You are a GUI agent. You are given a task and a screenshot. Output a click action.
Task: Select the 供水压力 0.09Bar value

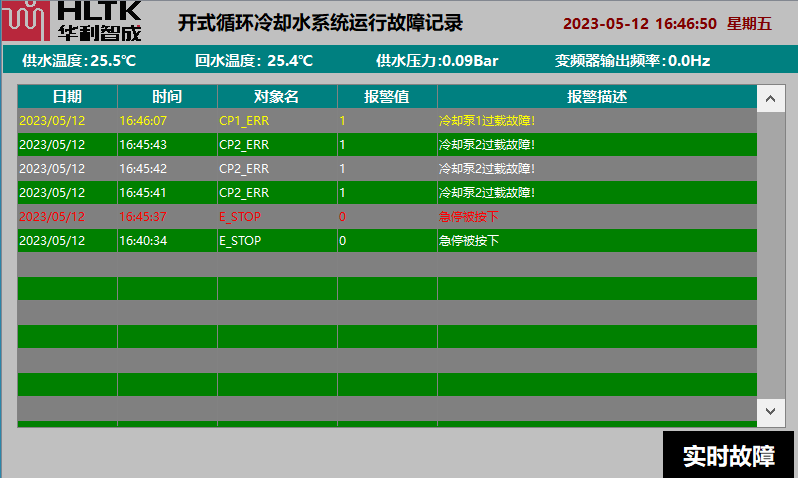point(437,61)
